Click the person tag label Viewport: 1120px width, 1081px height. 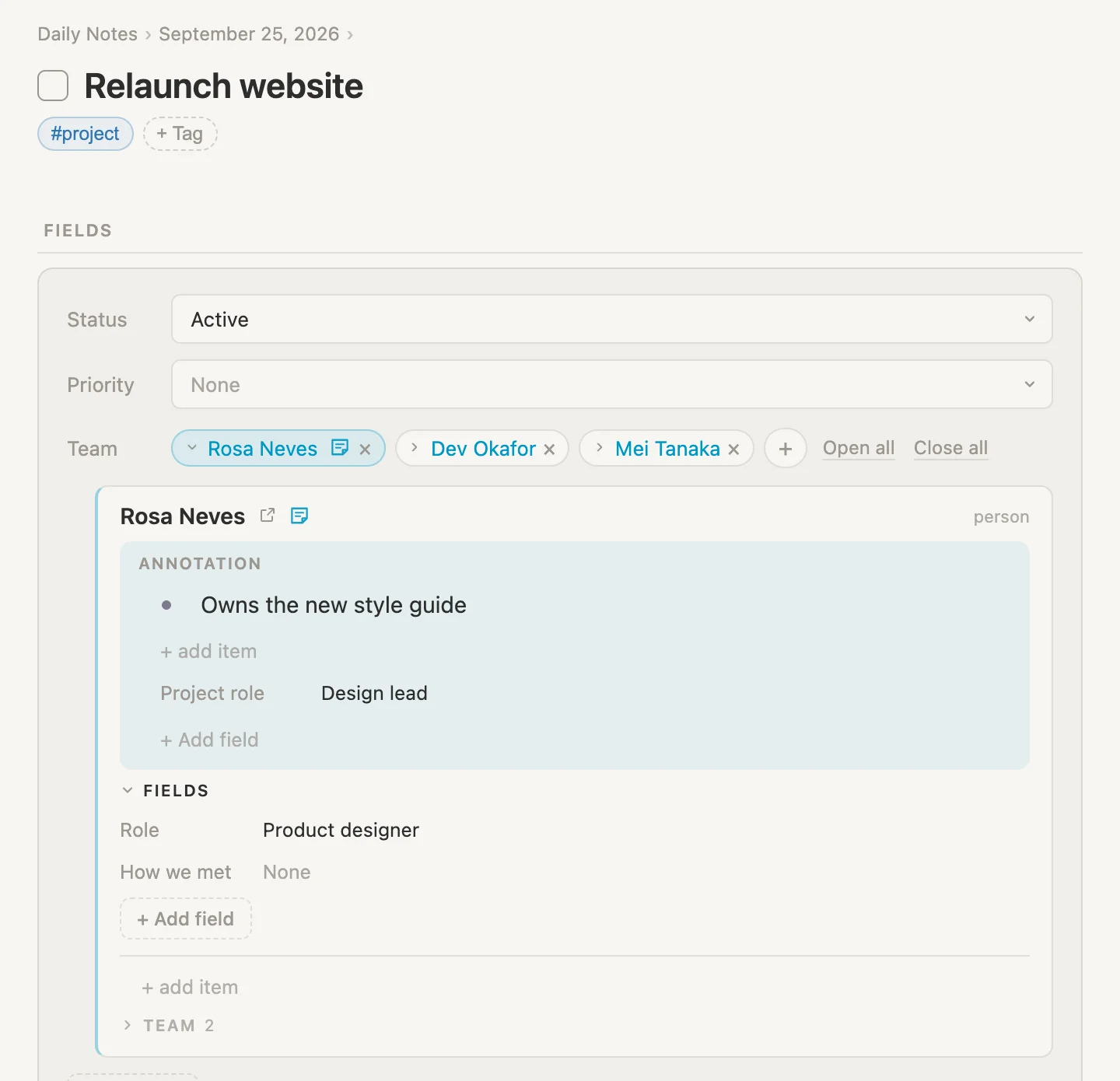pos(1001,516)
